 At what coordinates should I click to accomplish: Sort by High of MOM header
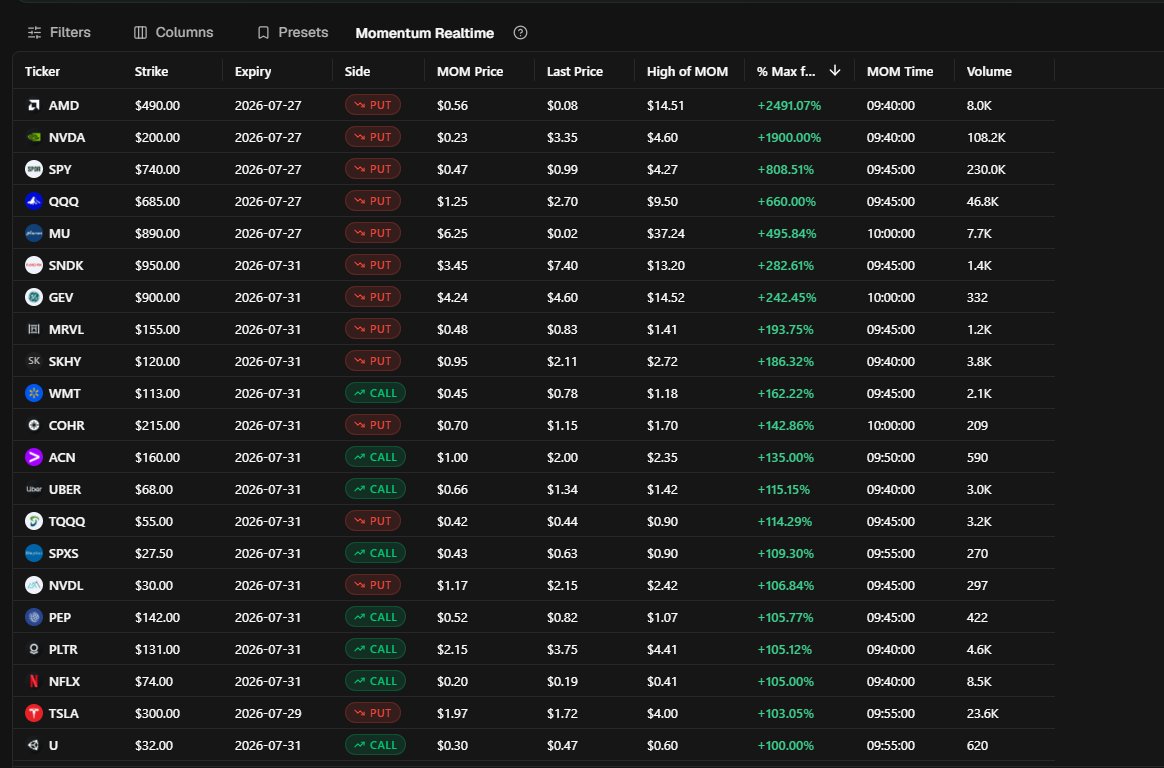coord(687,71)
